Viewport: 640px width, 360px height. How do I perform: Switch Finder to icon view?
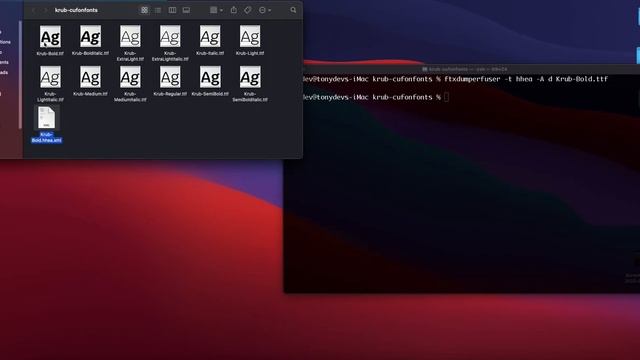click(144, 10)
